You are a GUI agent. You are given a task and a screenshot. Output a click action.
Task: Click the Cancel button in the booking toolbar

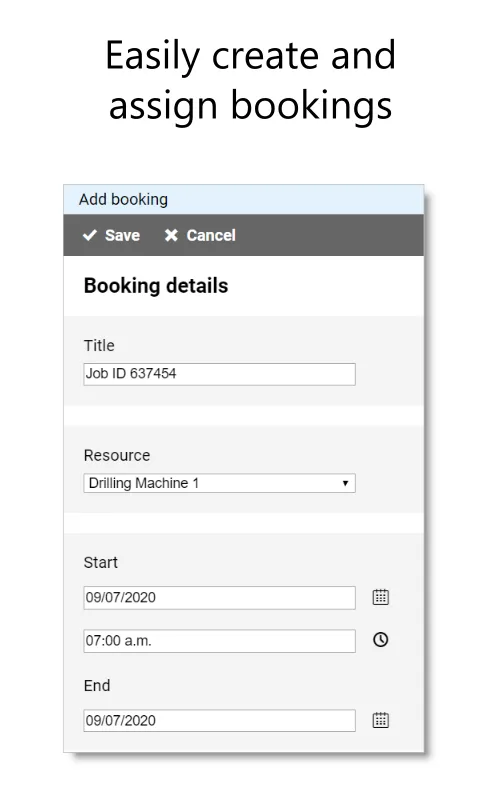[200, 235]
